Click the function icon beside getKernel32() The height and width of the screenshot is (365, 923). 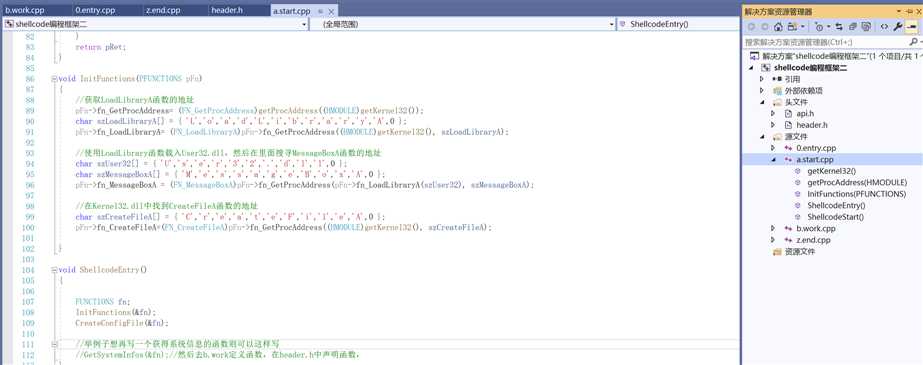click(x=798, y=171)
